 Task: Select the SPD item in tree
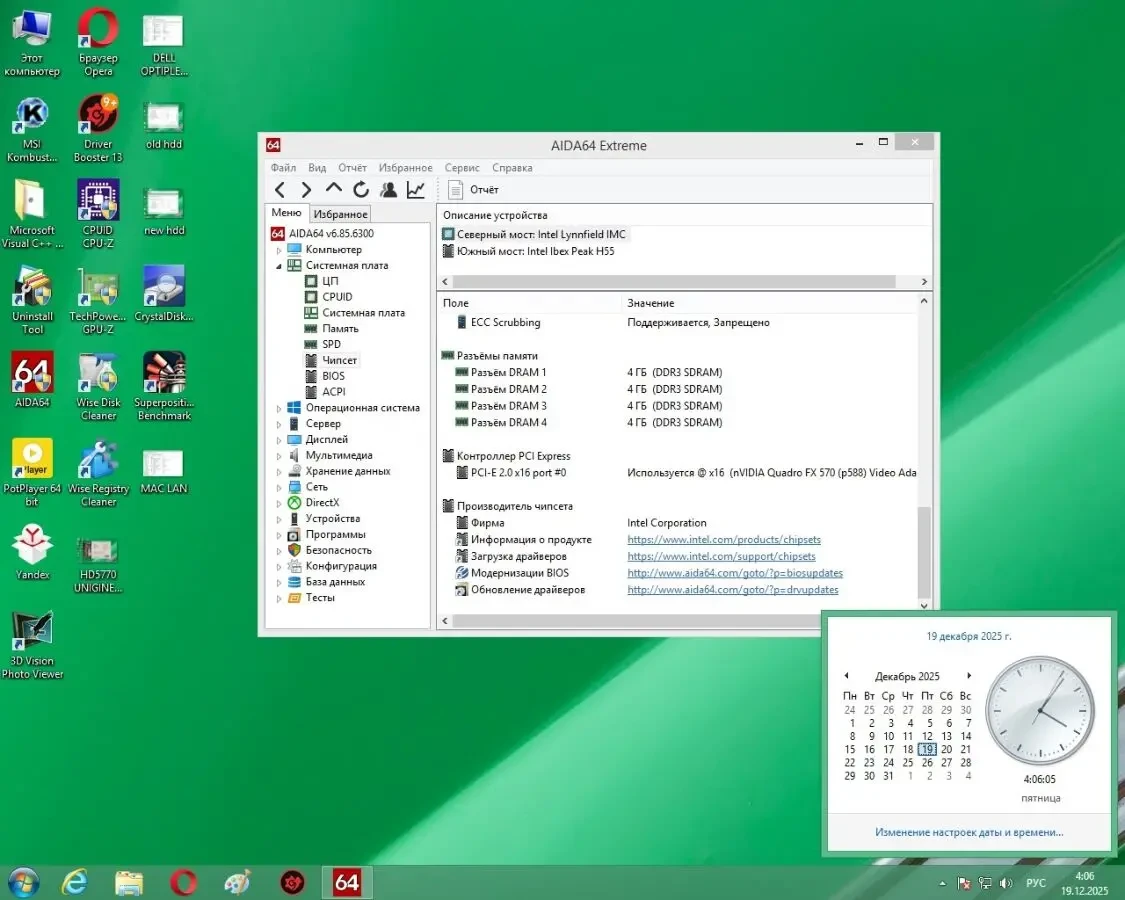tap(331, 344)
